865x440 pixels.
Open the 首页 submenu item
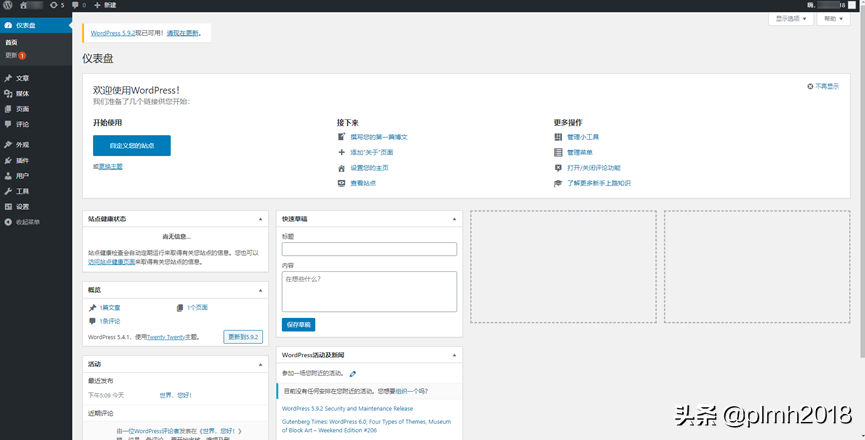(12, 42)
